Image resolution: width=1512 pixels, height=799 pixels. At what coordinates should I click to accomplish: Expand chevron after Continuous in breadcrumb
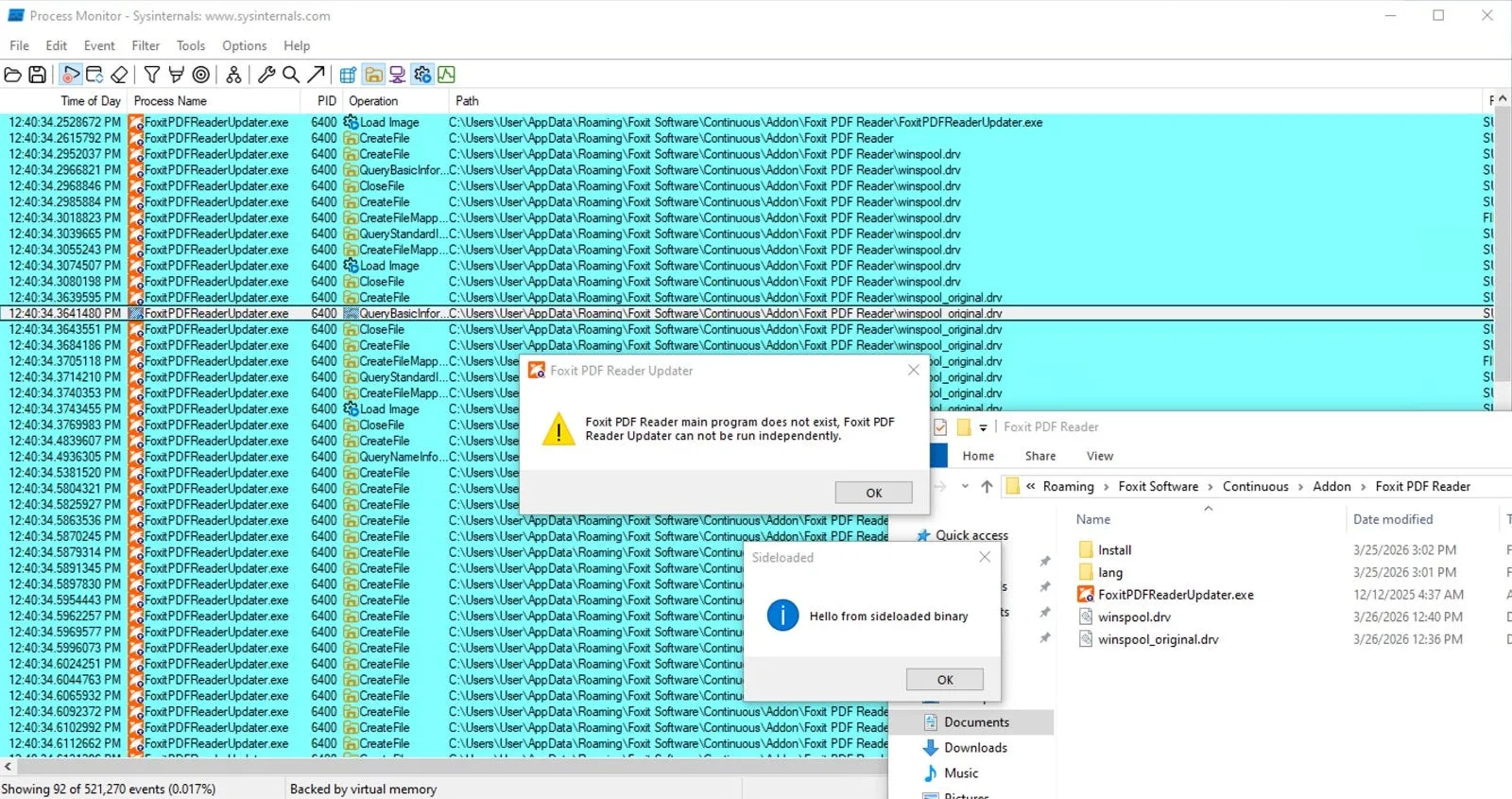point(1301,487)
